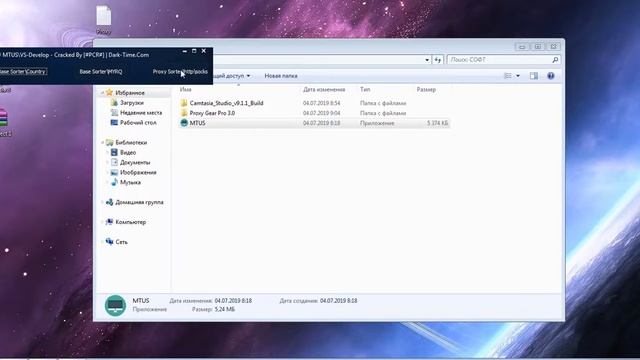Open the Документы library

click(x=135, y=162)
